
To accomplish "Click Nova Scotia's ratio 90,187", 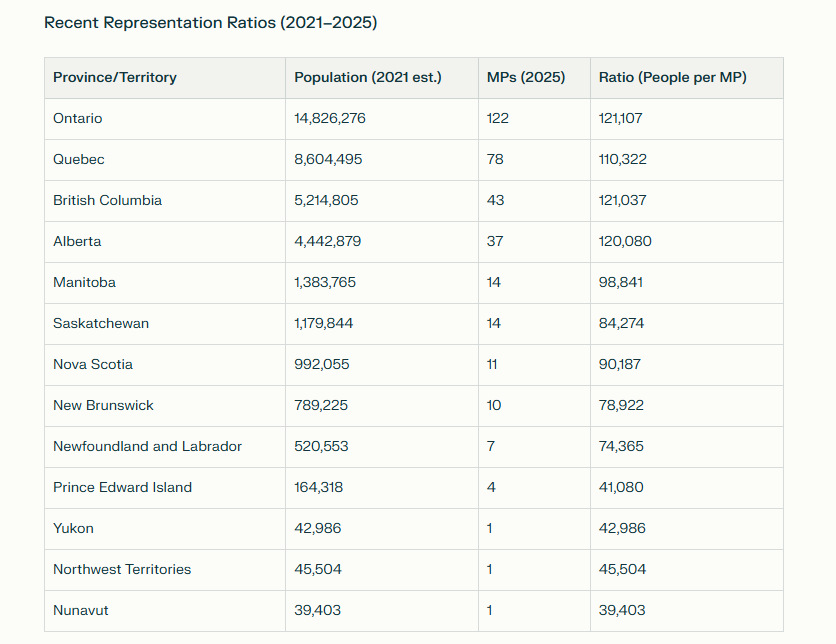I will point(620,365).
